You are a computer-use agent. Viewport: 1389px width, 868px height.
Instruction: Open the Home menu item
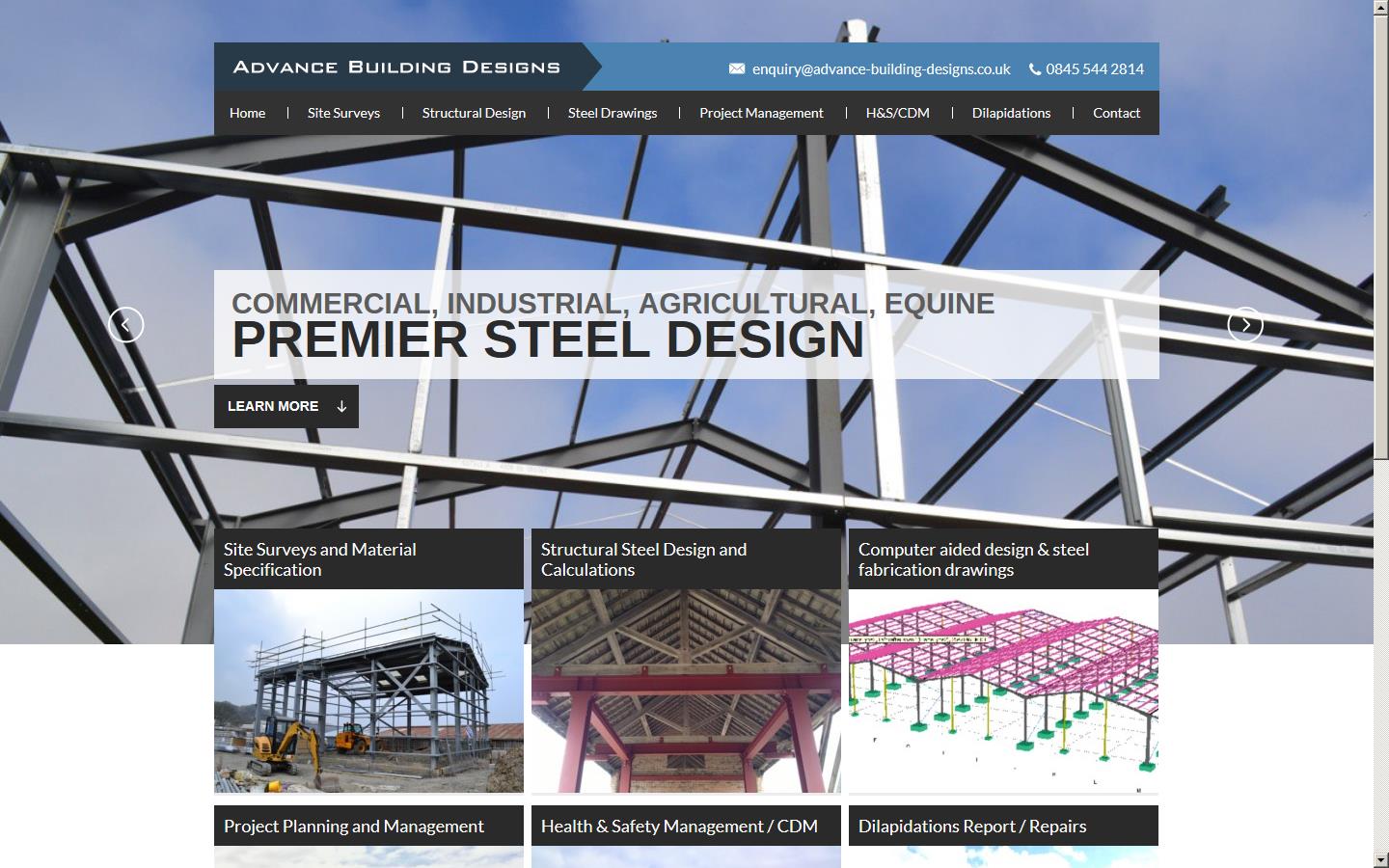pyautogui.click(x=247, y=113)
